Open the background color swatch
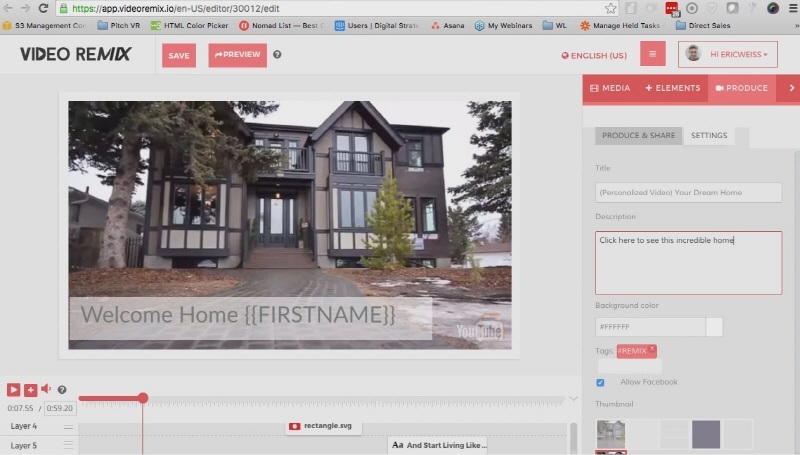Image resolution: width=800 pixels, height=455 pixels. pyautogui.click(x=714, y=327)
